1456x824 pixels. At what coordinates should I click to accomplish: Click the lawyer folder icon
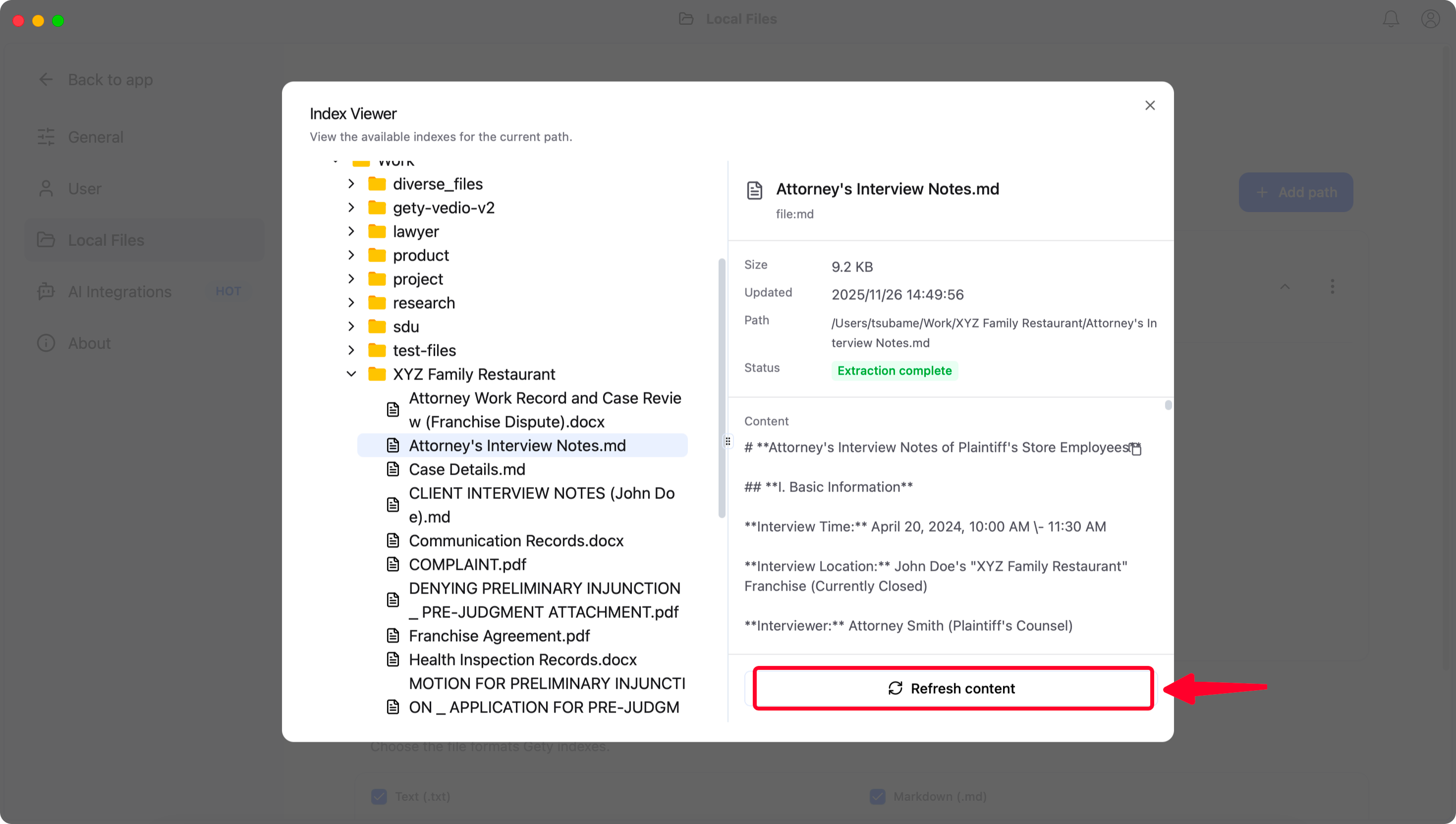tap(377, 231)
